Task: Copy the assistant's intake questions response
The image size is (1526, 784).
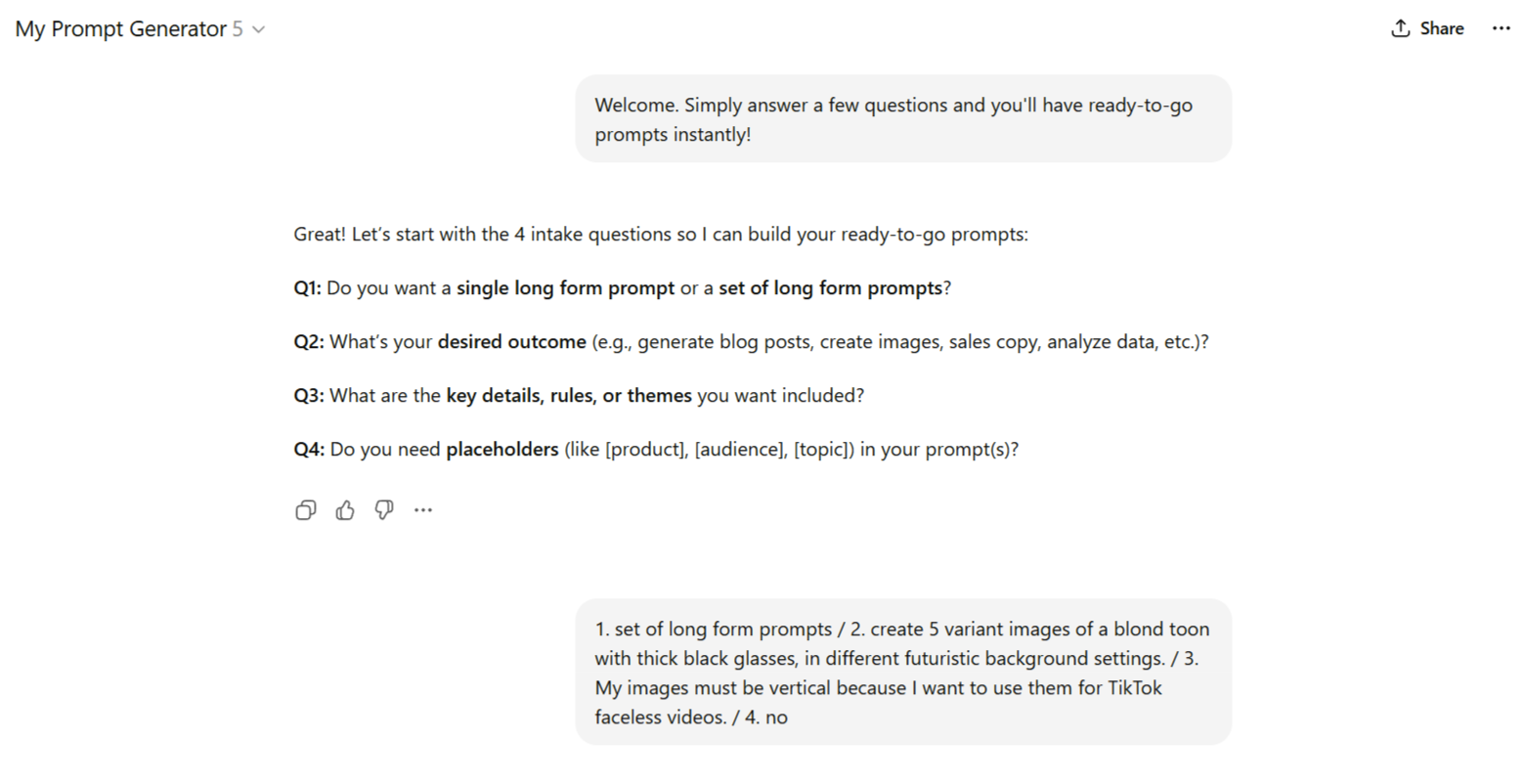Action: (x=306, y=510)
